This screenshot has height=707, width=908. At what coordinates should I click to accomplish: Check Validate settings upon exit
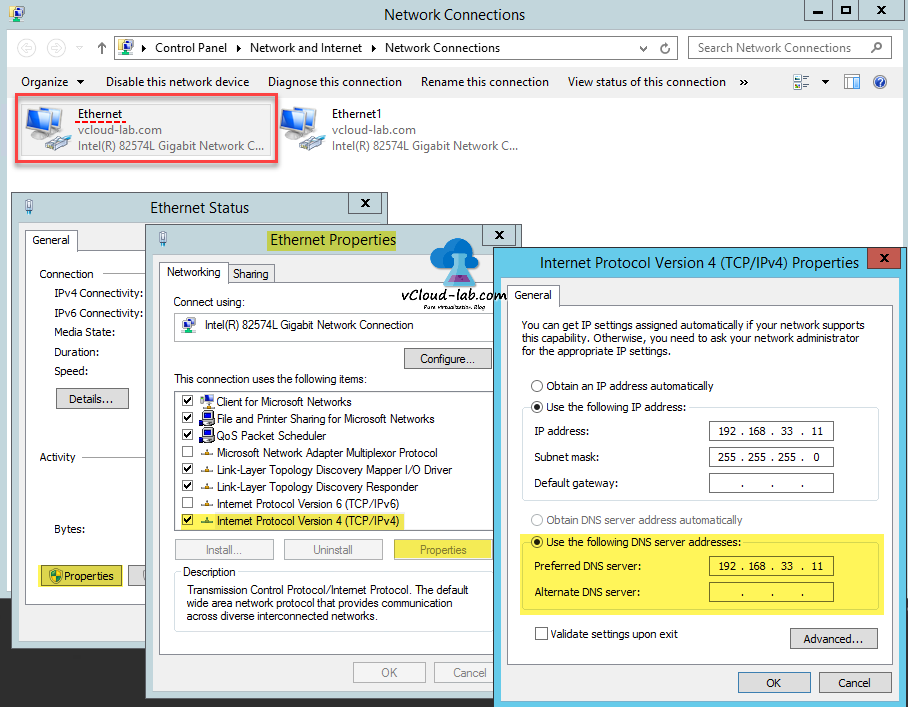[x=541, y=633]
